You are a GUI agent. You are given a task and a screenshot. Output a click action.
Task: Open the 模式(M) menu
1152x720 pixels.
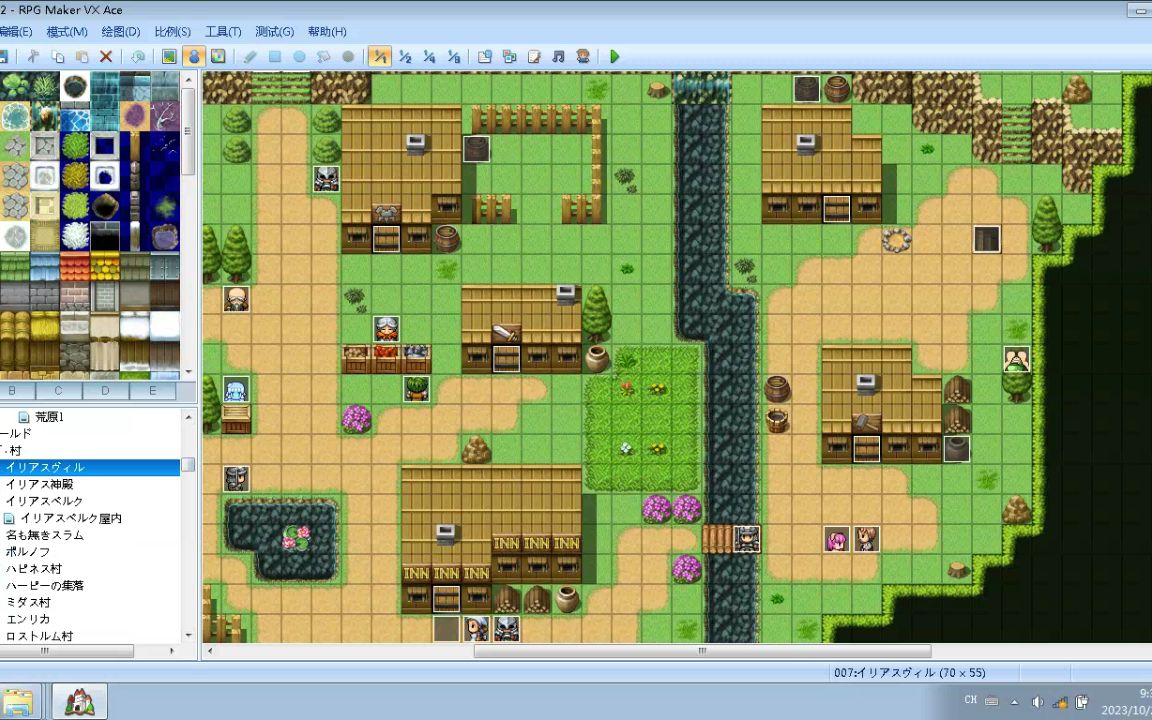pyautogui.click(x=67, y=32)
